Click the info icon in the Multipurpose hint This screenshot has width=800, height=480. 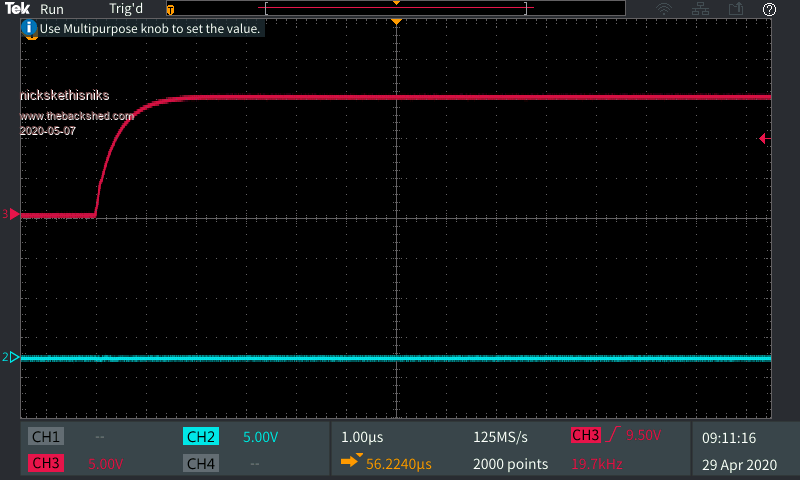tap(29, 29)
